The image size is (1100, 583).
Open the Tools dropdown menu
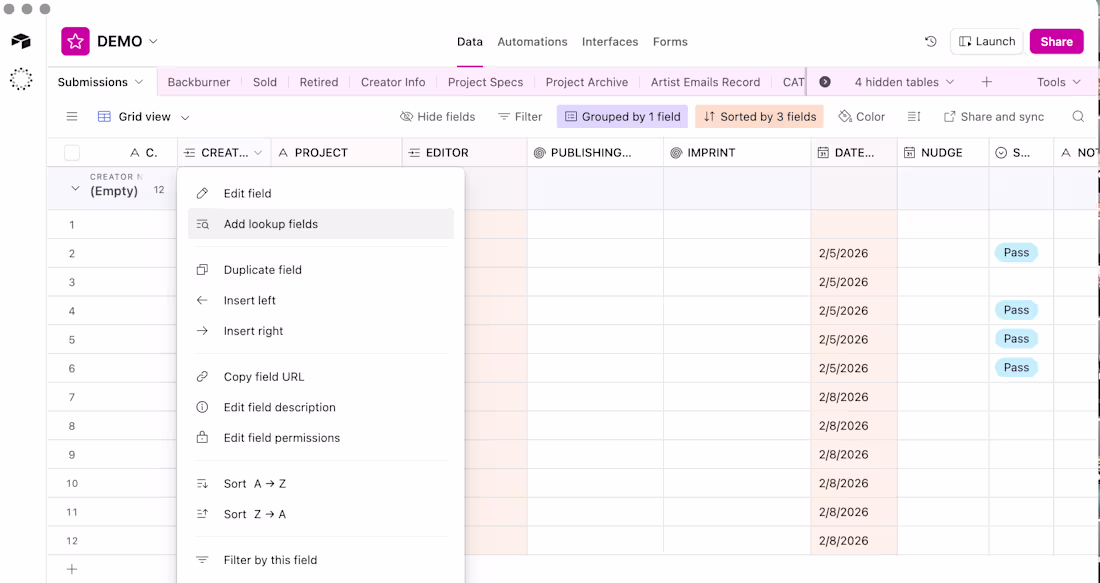(1058, 82)
